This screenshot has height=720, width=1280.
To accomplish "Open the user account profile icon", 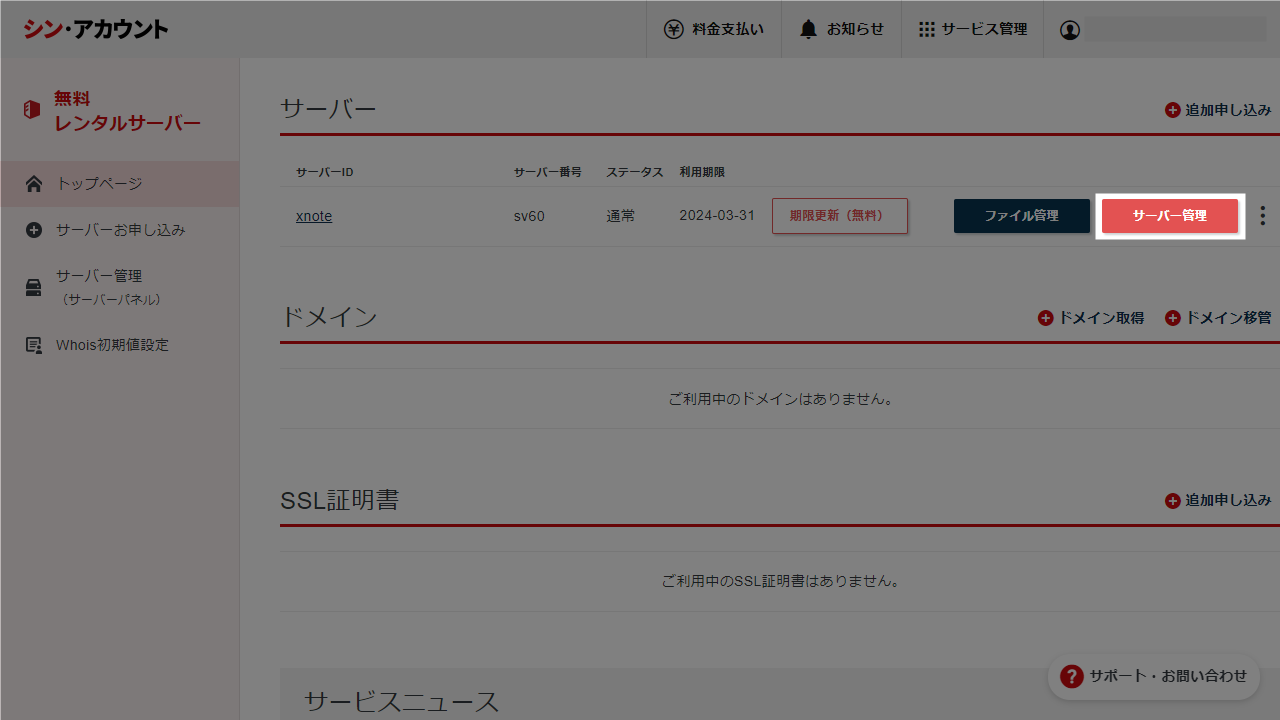I will point(1070,30).
